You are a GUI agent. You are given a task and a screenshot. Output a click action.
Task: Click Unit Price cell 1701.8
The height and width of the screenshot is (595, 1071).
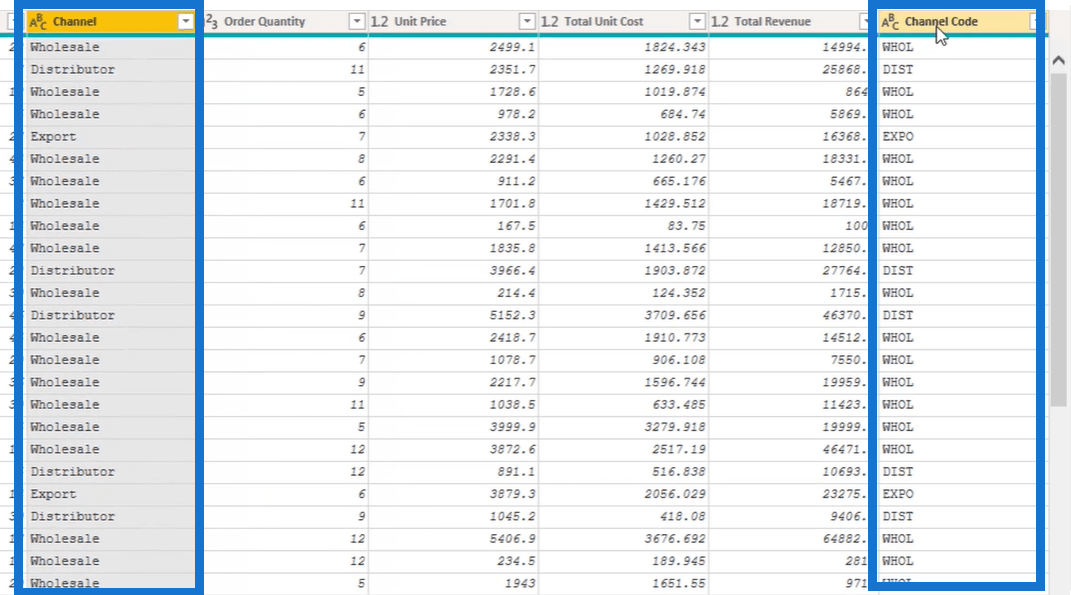pyautogui.click(x=454, y=204)
